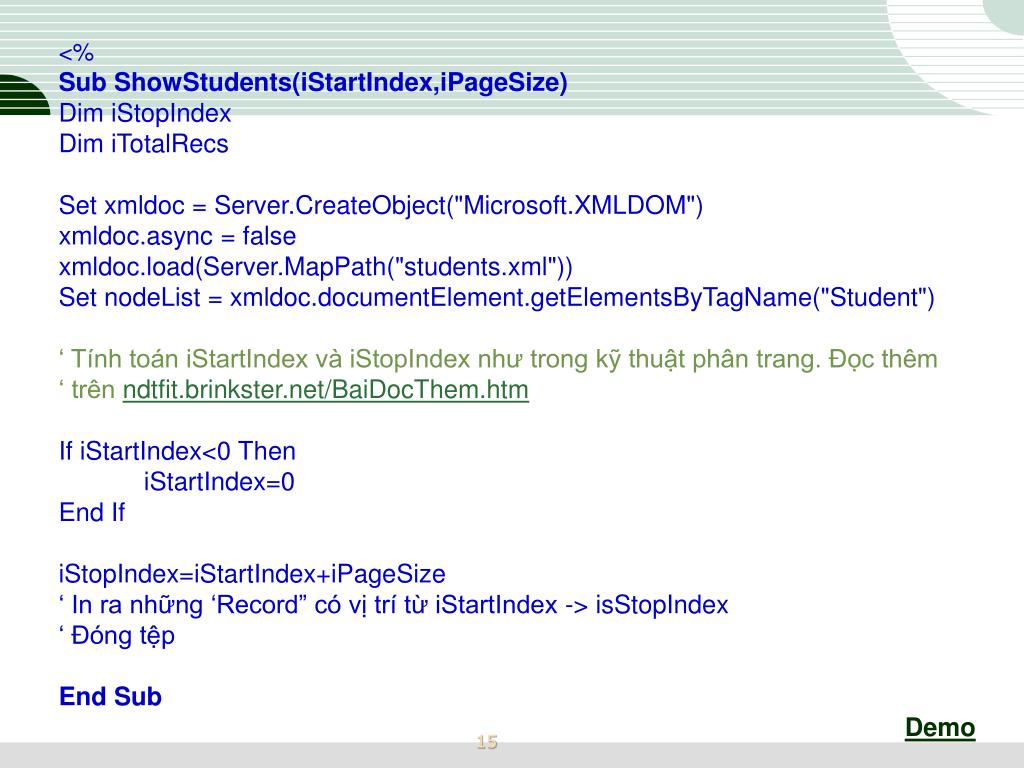Image resolution: width=1024 pixels, height=768 pixels.
Task: Click the 'In ra những Record' comment line
Action: tap(393, 605)
